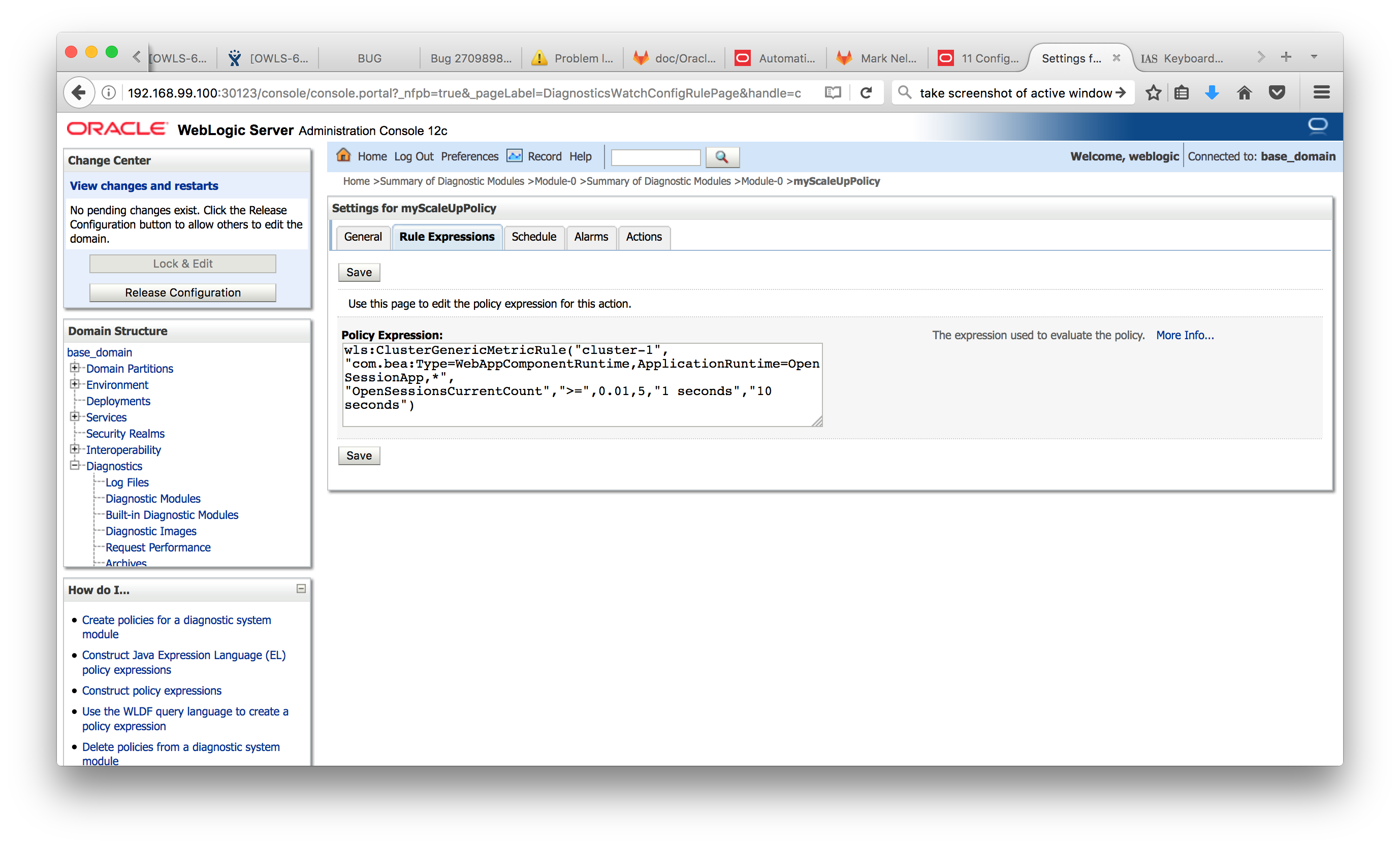Viewport: 1400px width, 847px height.
Task: Bookmark page with the star icon
Action: [1153, 92]
